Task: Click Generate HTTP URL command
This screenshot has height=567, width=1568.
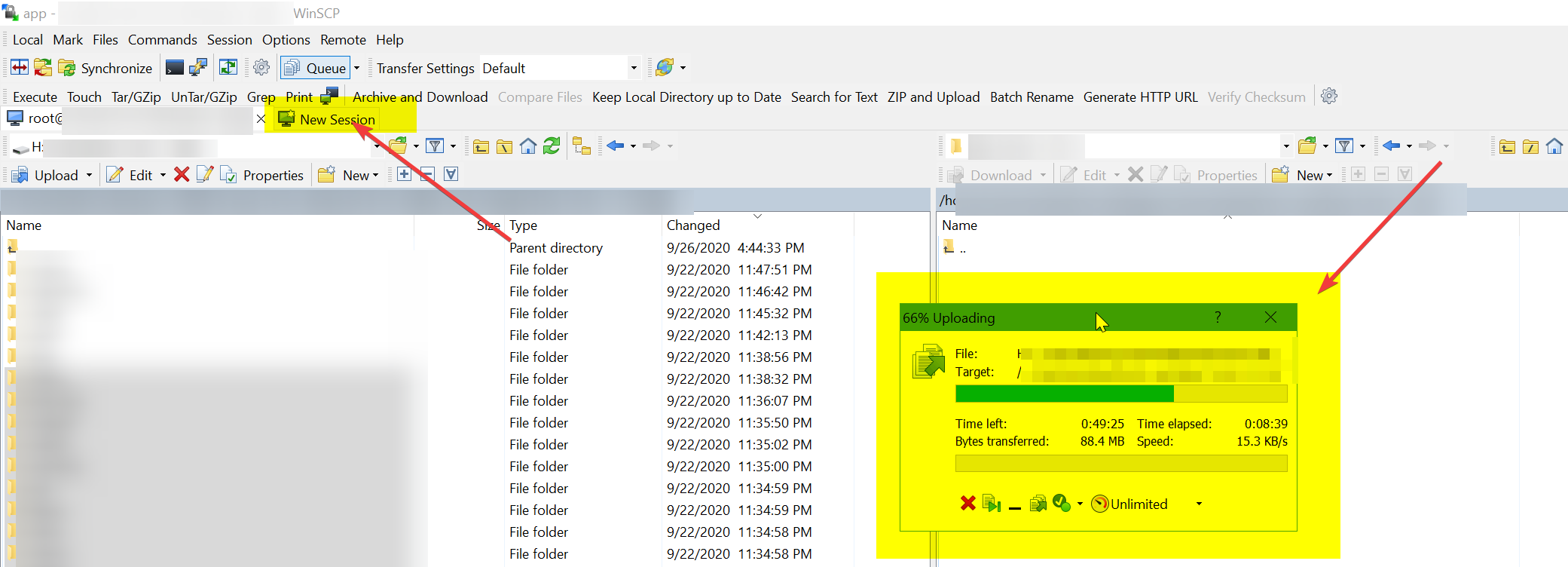Action: 1140,97
